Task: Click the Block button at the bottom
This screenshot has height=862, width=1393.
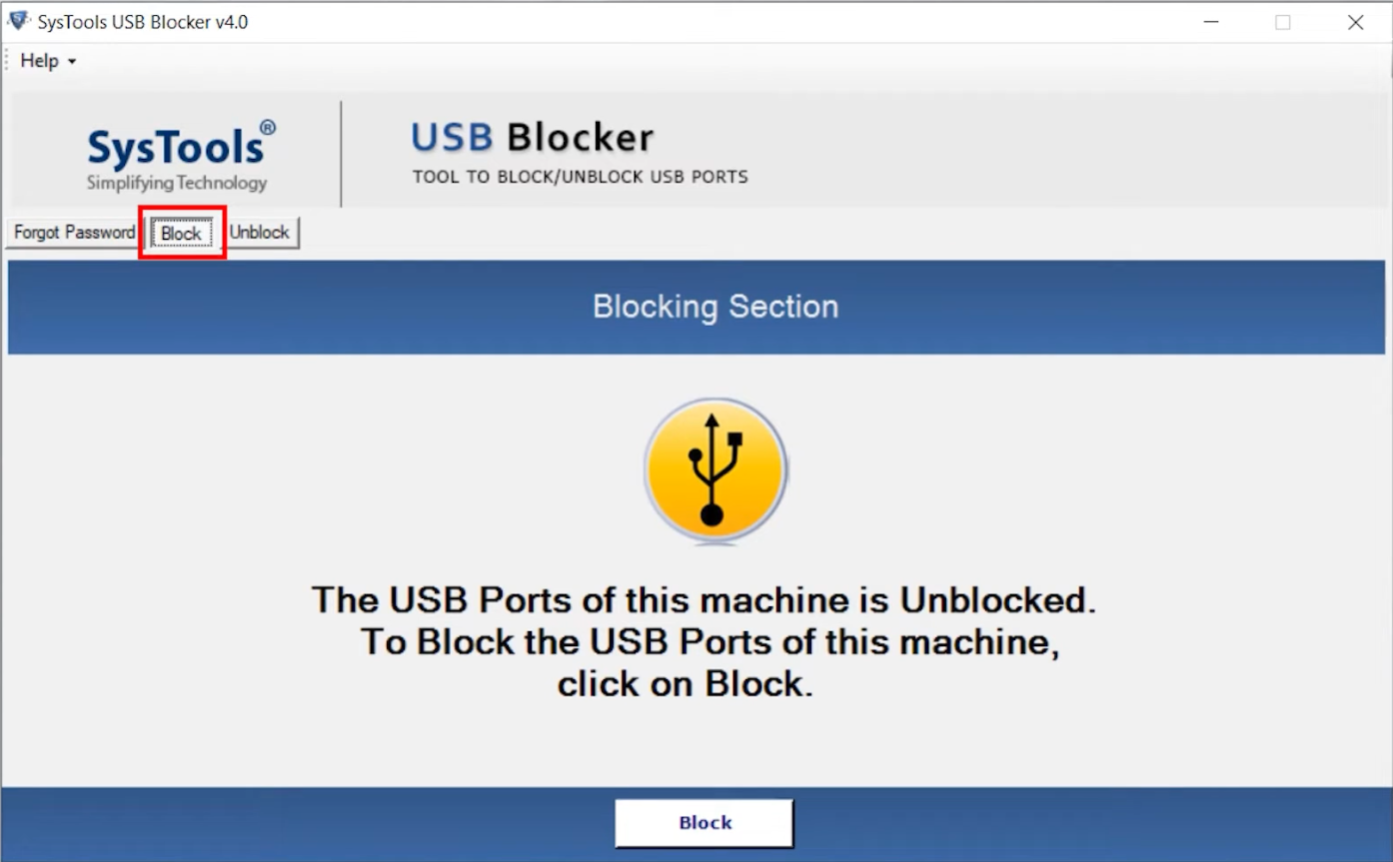Action: (x=703, y=822)
